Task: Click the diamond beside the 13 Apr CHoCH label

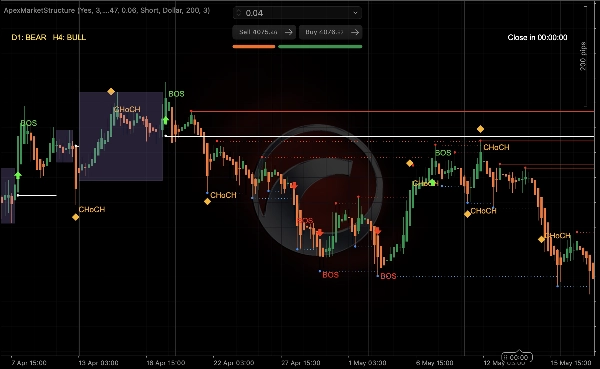Action: tap(75, 217)
